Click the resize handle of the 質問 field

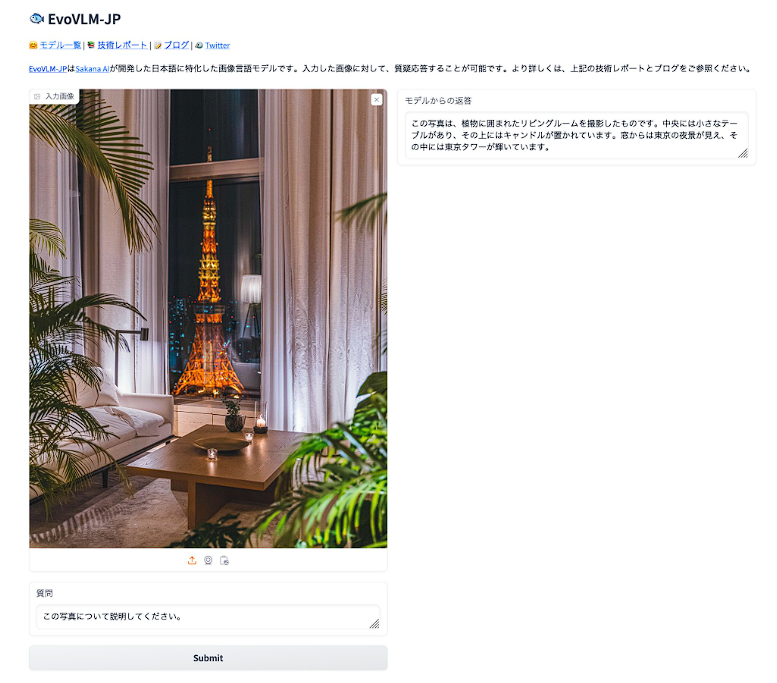coord(375,624)
